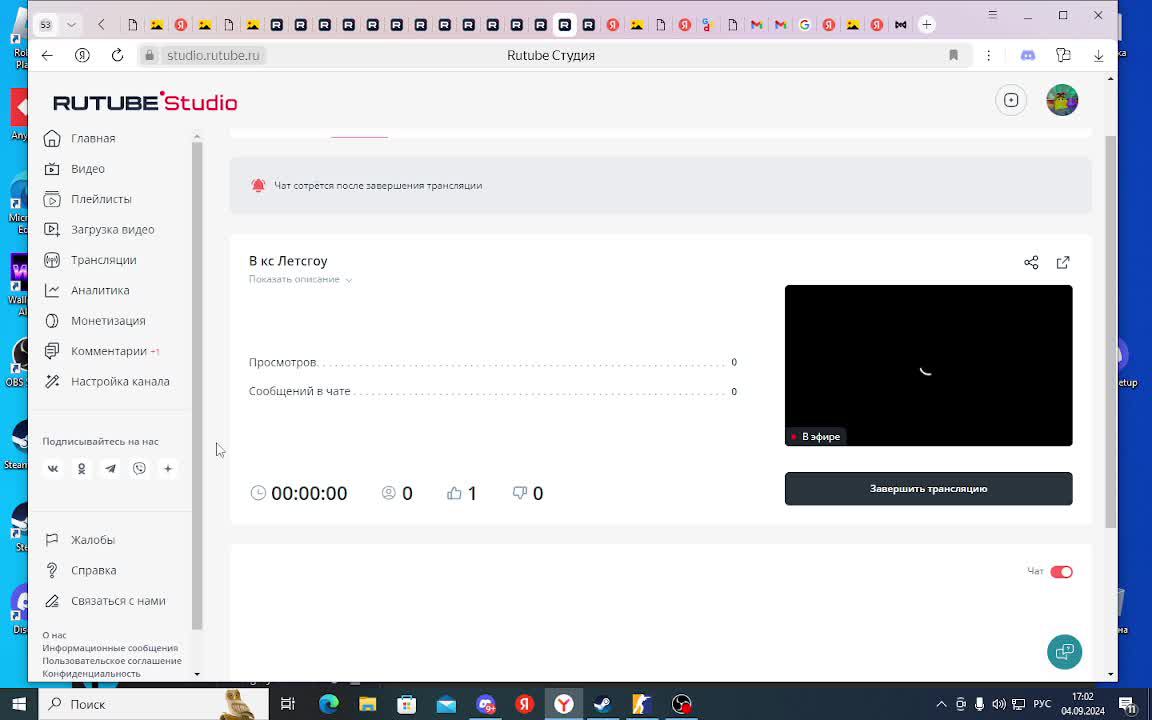Click the browser reload icon

tap(117, 55)
